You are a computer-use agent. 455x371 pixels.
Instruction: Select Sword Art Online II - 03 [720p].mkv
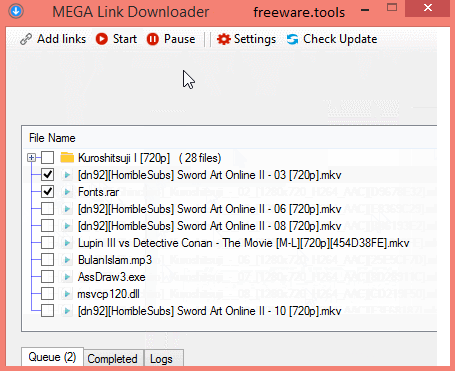coord(210,175)
